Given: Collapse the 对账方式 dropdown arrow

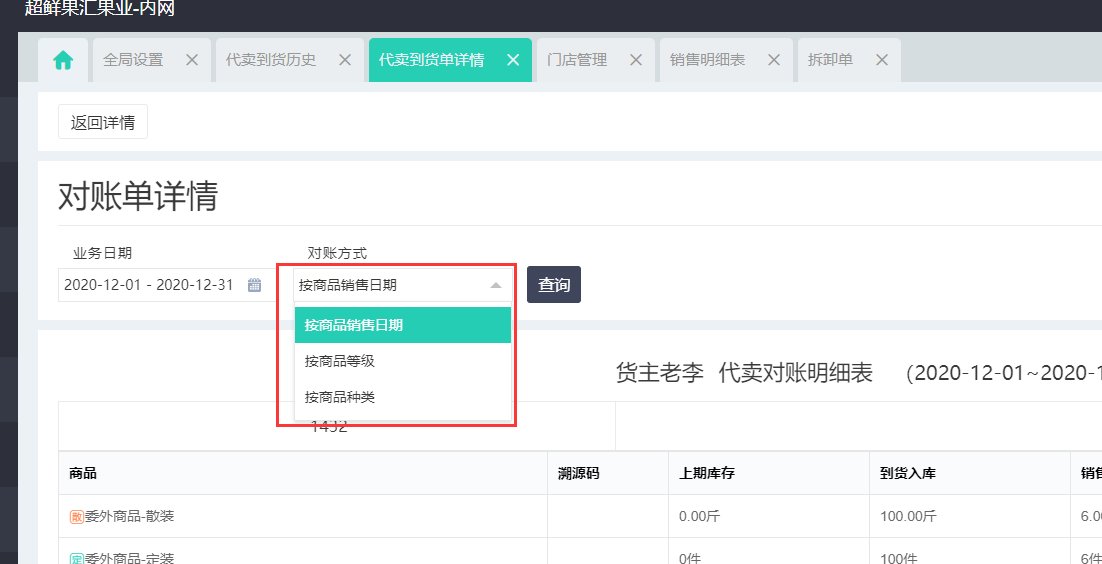Looking at the screenshot, I should pos(495,285).
